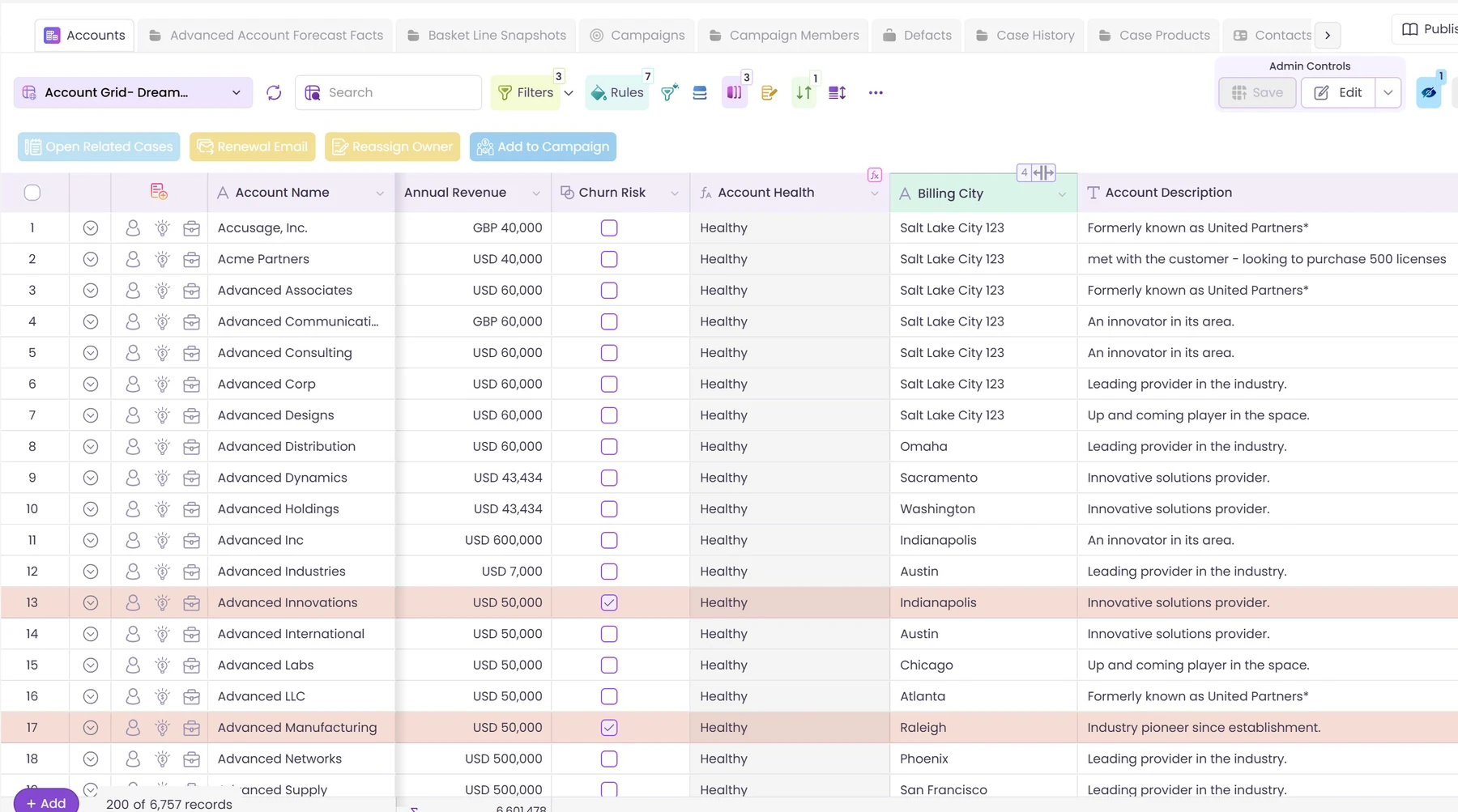Click the Search input field

click(388, 92)
